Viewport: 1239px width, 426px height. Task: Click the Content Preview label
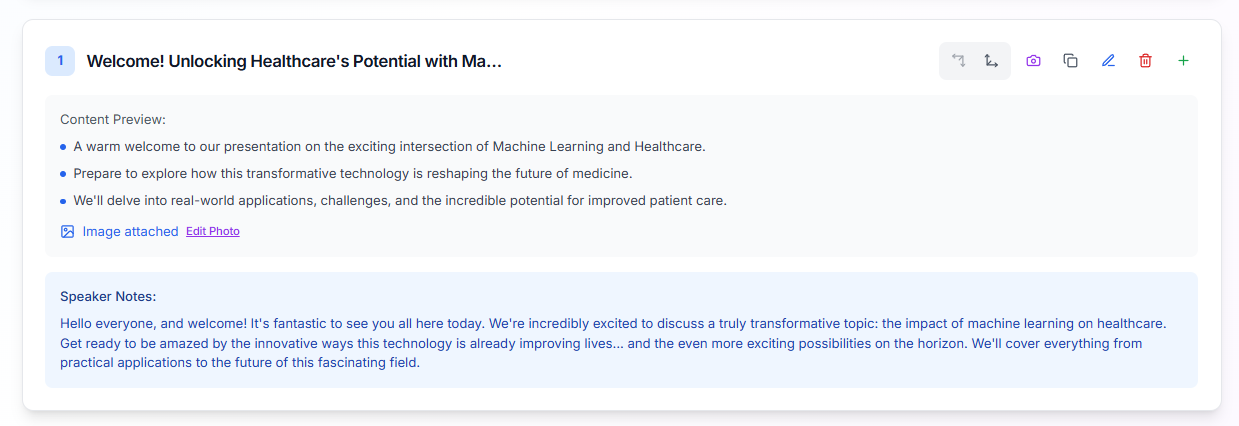coord(113,119)
